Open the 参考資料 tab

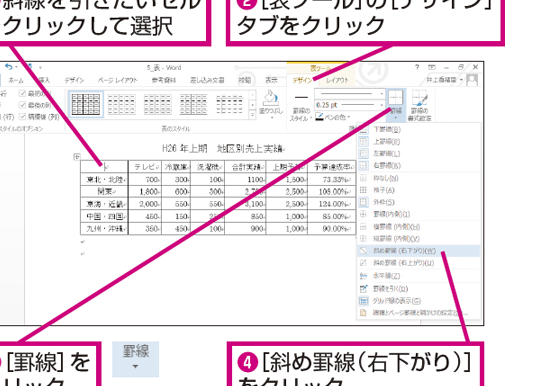click(x=164, y=80)
